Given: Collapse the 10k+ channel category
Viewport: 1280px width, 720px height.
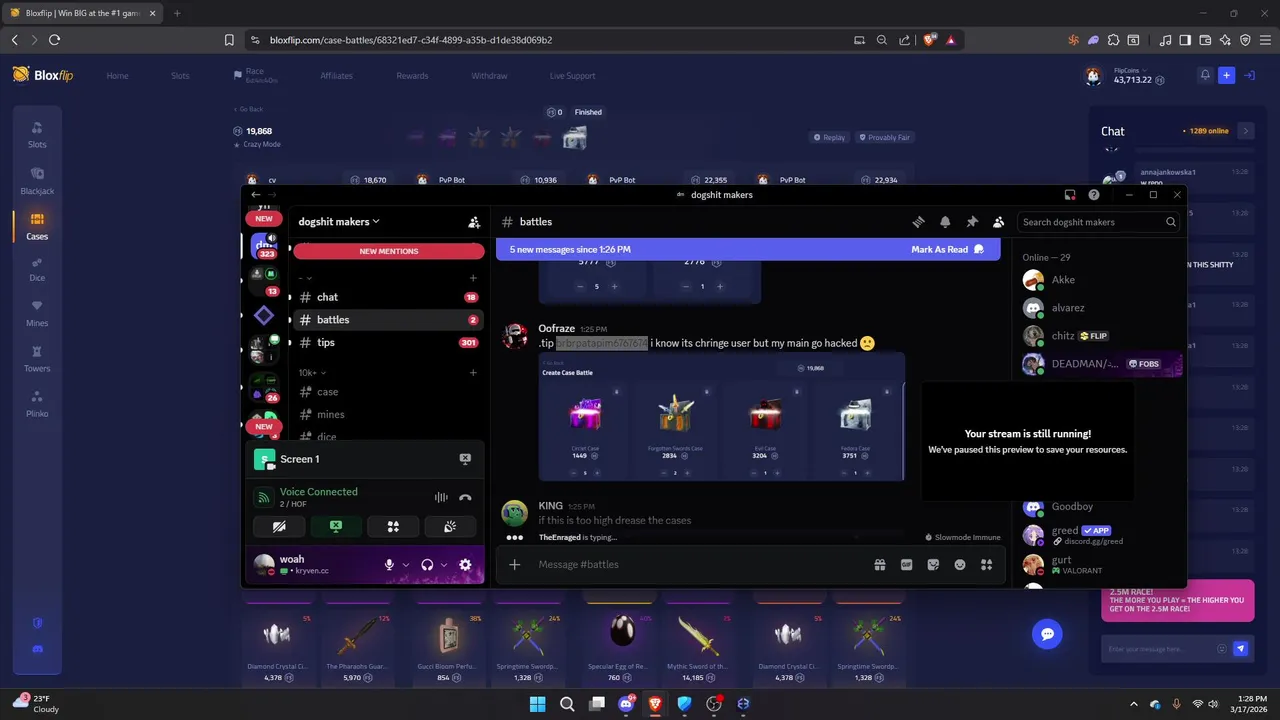Looking at the screenshot, I should [313, 373].
